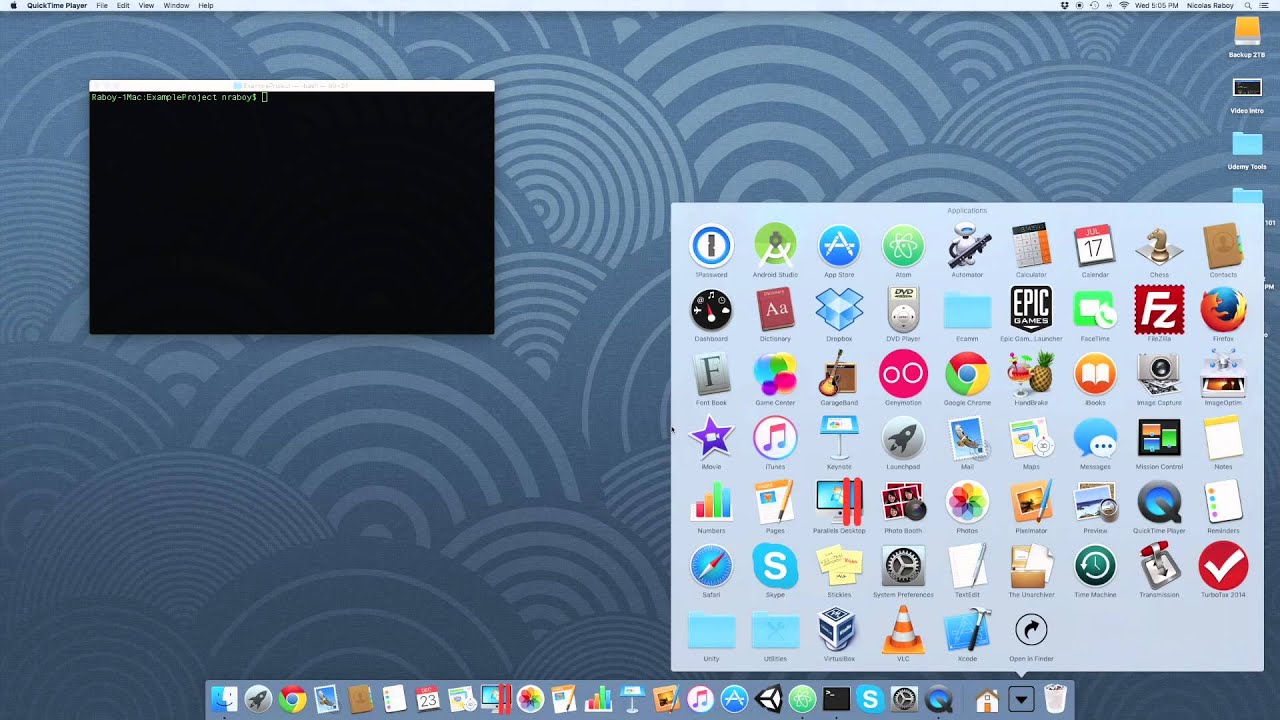
Task: Launch HandBrake from the Applications grid
Action: pos(1031,374)
